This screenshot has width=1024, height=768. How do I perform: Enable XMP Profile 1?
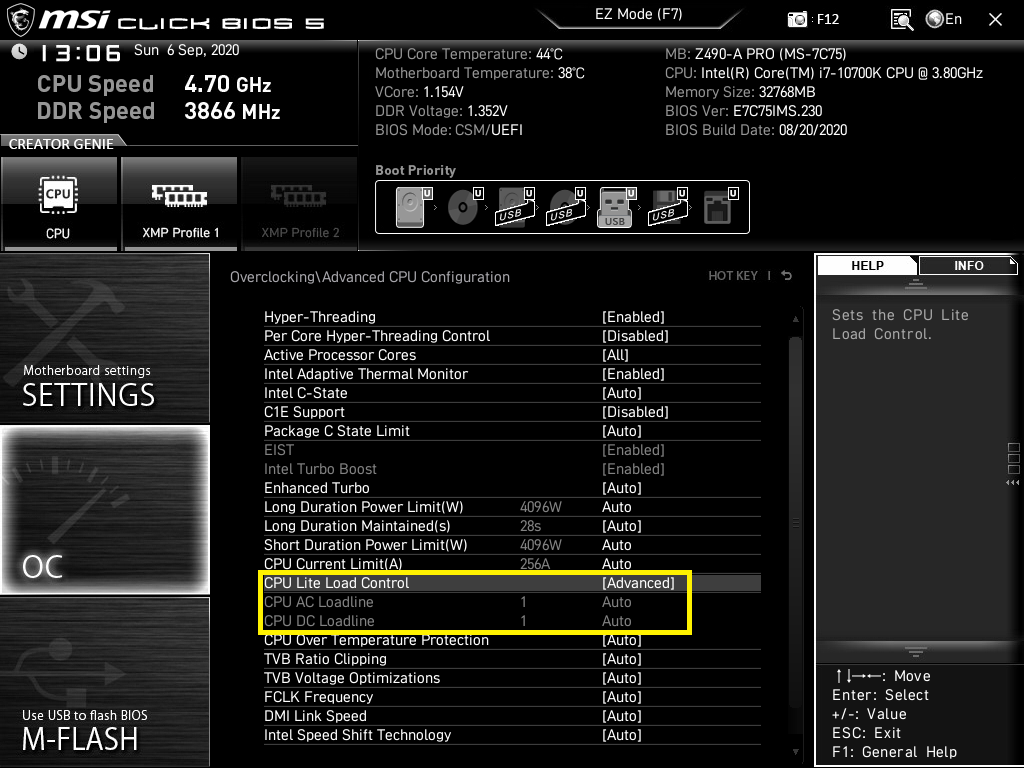click(180, 204)
